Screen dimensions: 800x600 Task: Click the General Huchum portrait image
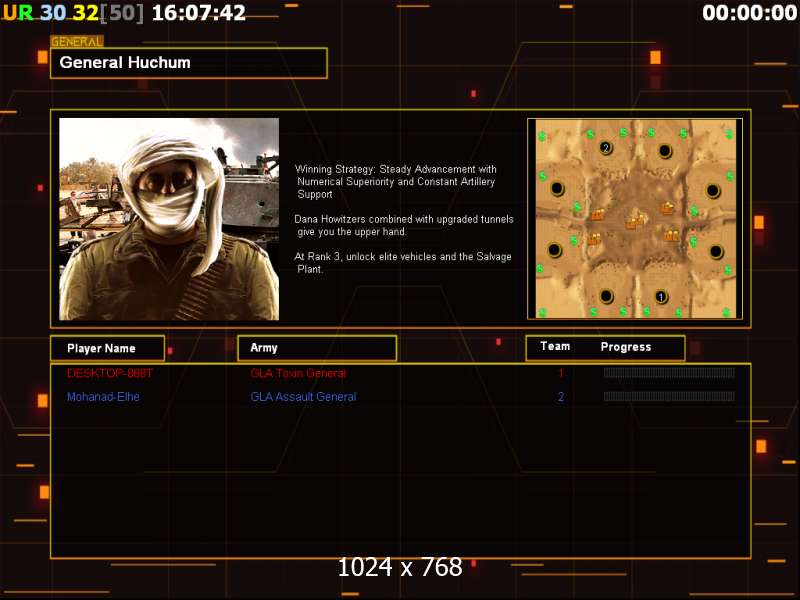(169, 219)
